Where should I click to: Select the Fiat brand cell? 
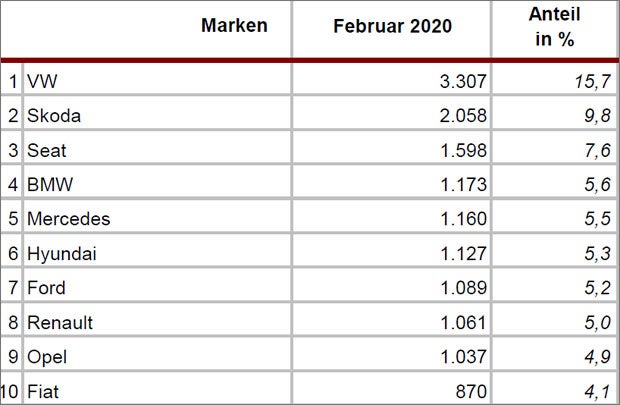[x=45, y=391]
